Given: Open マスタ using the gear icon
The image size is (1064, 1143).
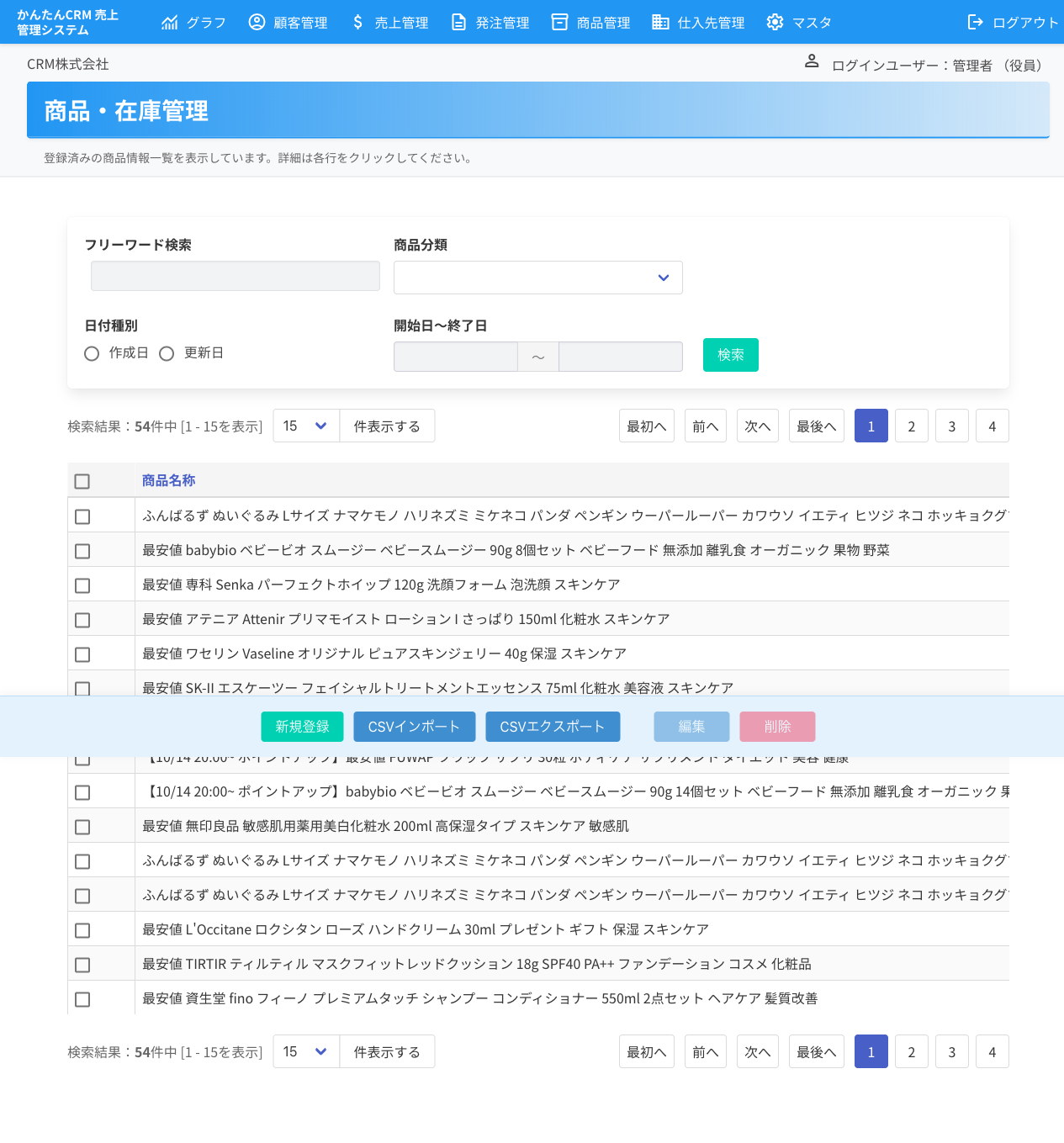Looking at the screenshot, I should 774,22.
